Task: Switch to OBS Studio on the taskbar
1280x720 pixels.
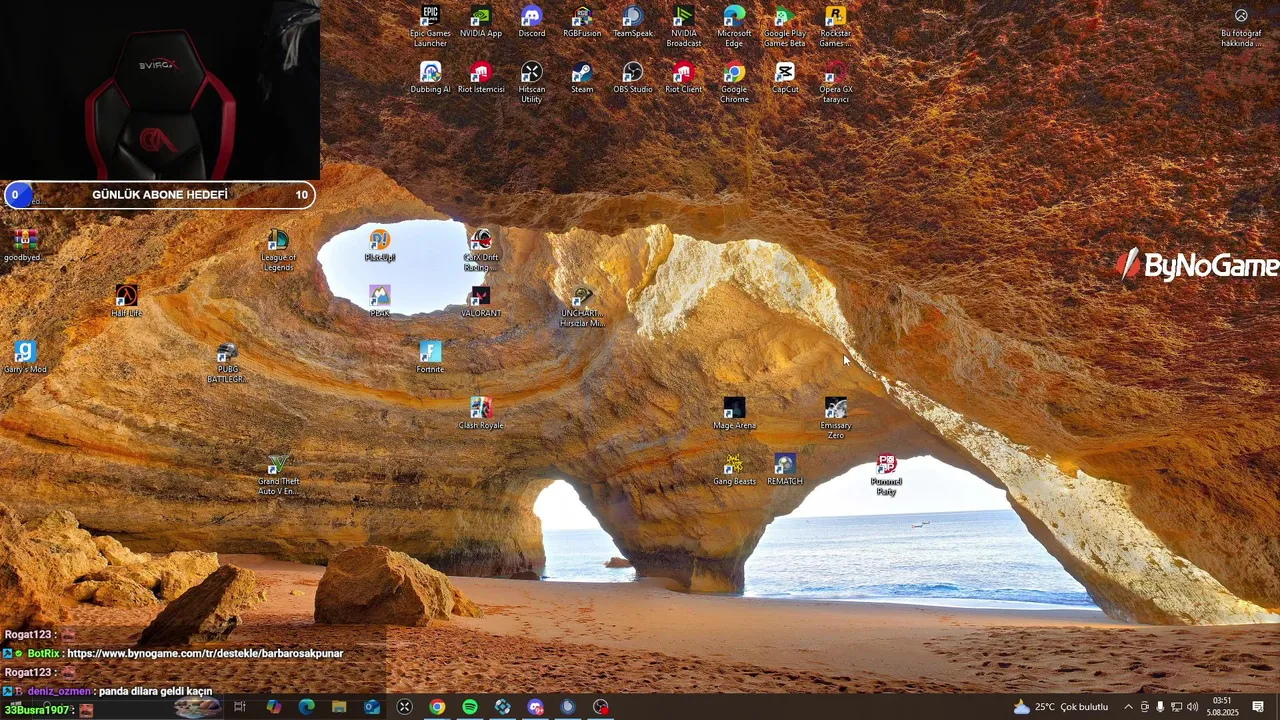Action: pyautogui.click(x=601, y=707)
